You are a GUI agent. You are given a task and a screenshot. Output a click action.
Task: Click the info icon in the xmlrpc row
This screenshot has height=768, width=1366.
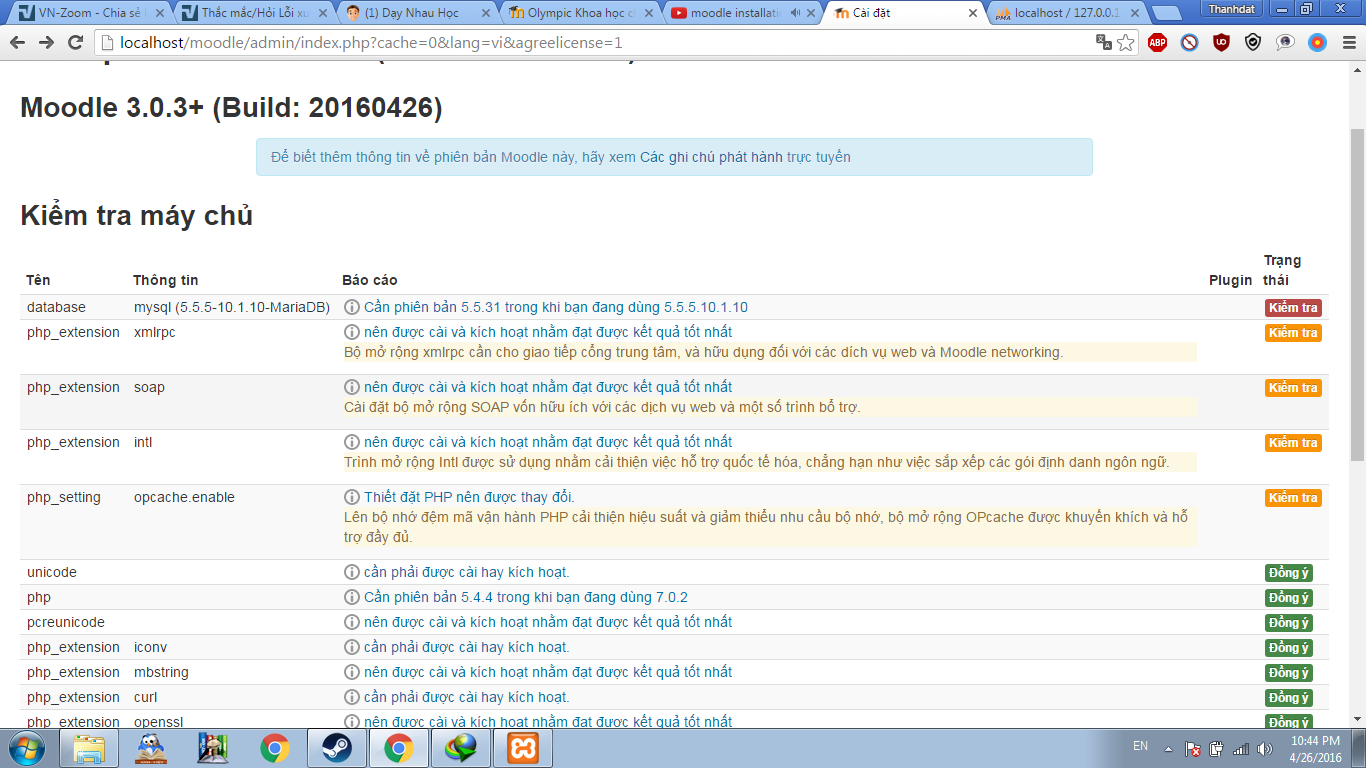(x=352, y=332)
